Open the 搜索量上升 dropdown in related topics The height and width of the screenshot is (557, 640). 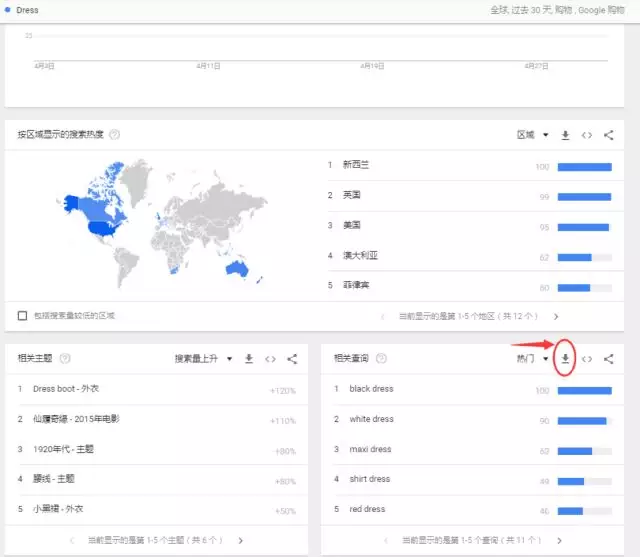pos(204,359)
